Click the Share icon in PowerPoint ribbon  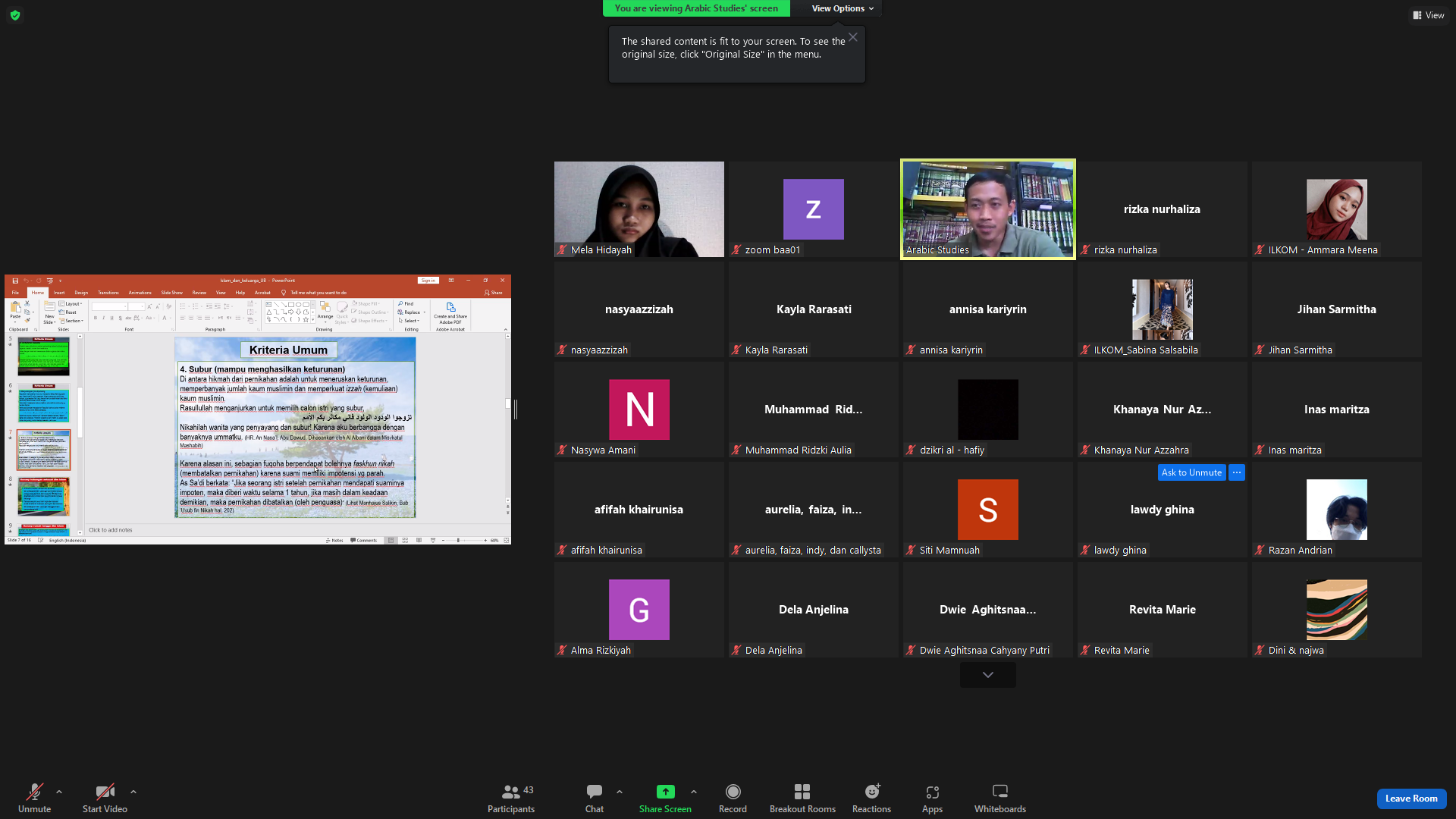[x=494, y=293]
